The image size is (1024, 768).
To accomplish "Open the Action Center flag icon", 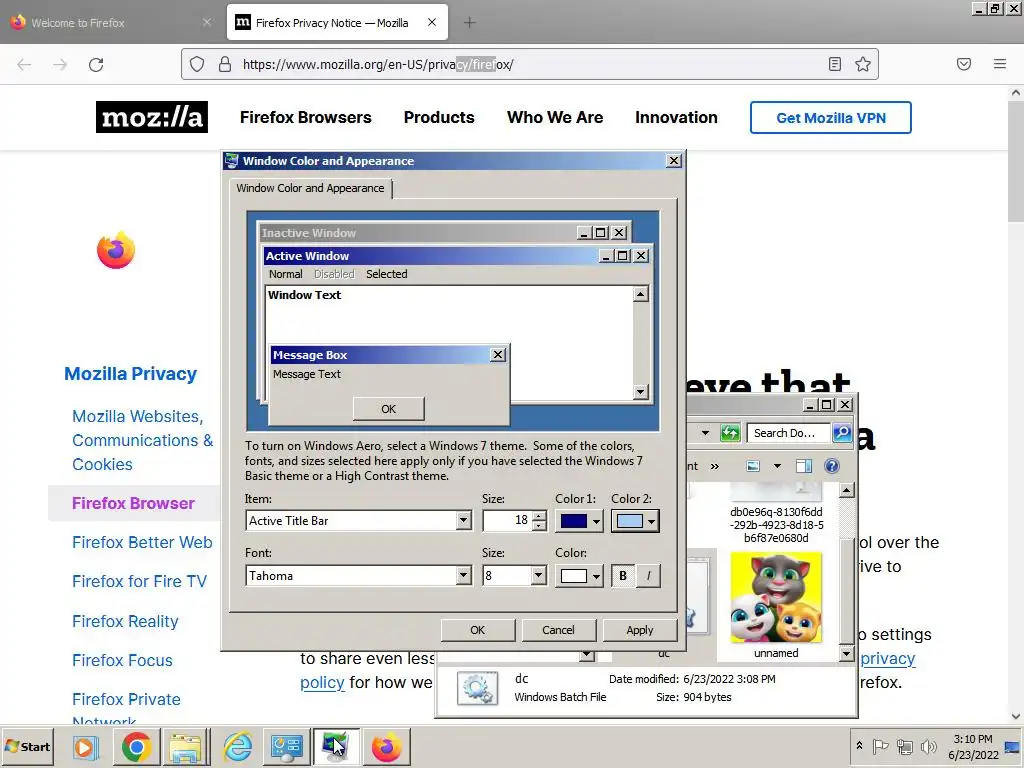I will click(880, 746).
